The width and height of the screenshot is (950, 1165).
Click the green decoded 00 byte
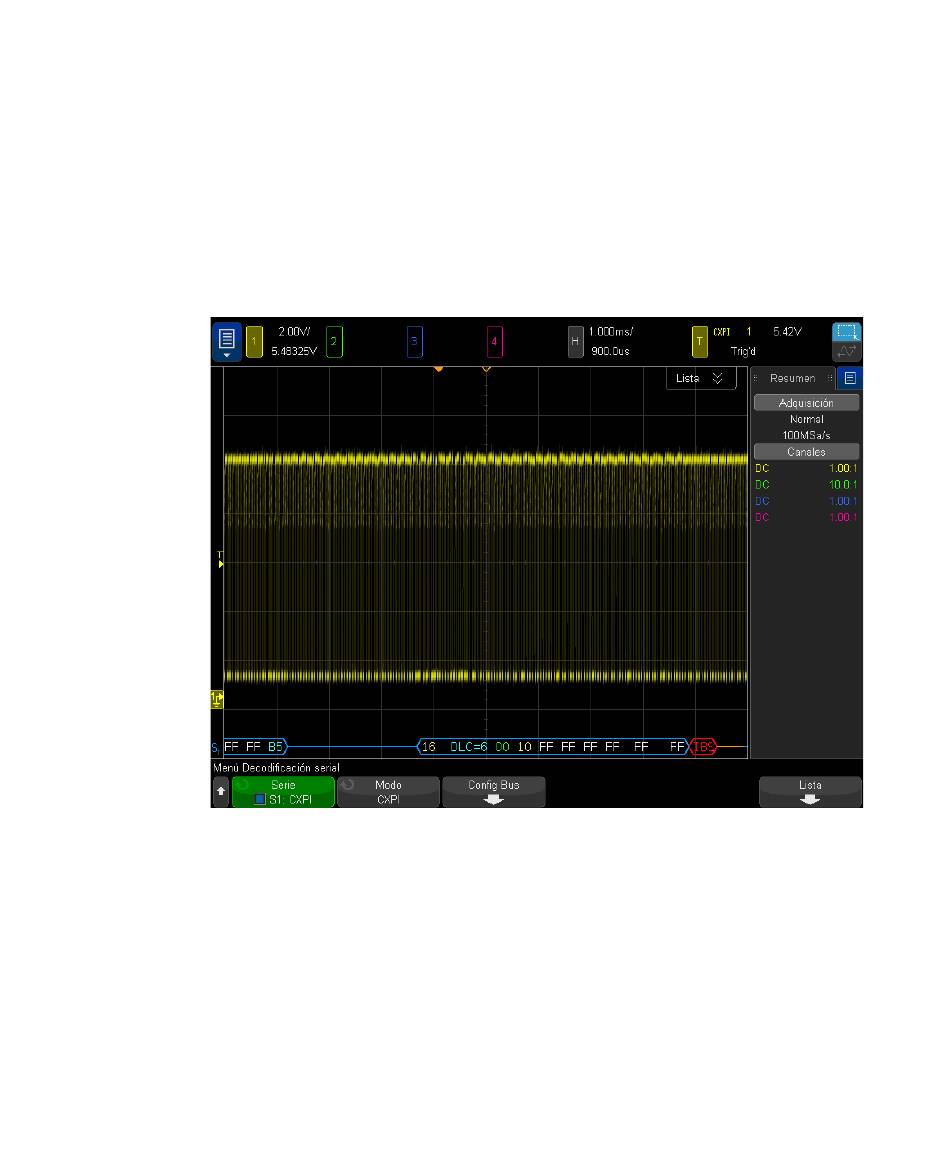[503, 747]
